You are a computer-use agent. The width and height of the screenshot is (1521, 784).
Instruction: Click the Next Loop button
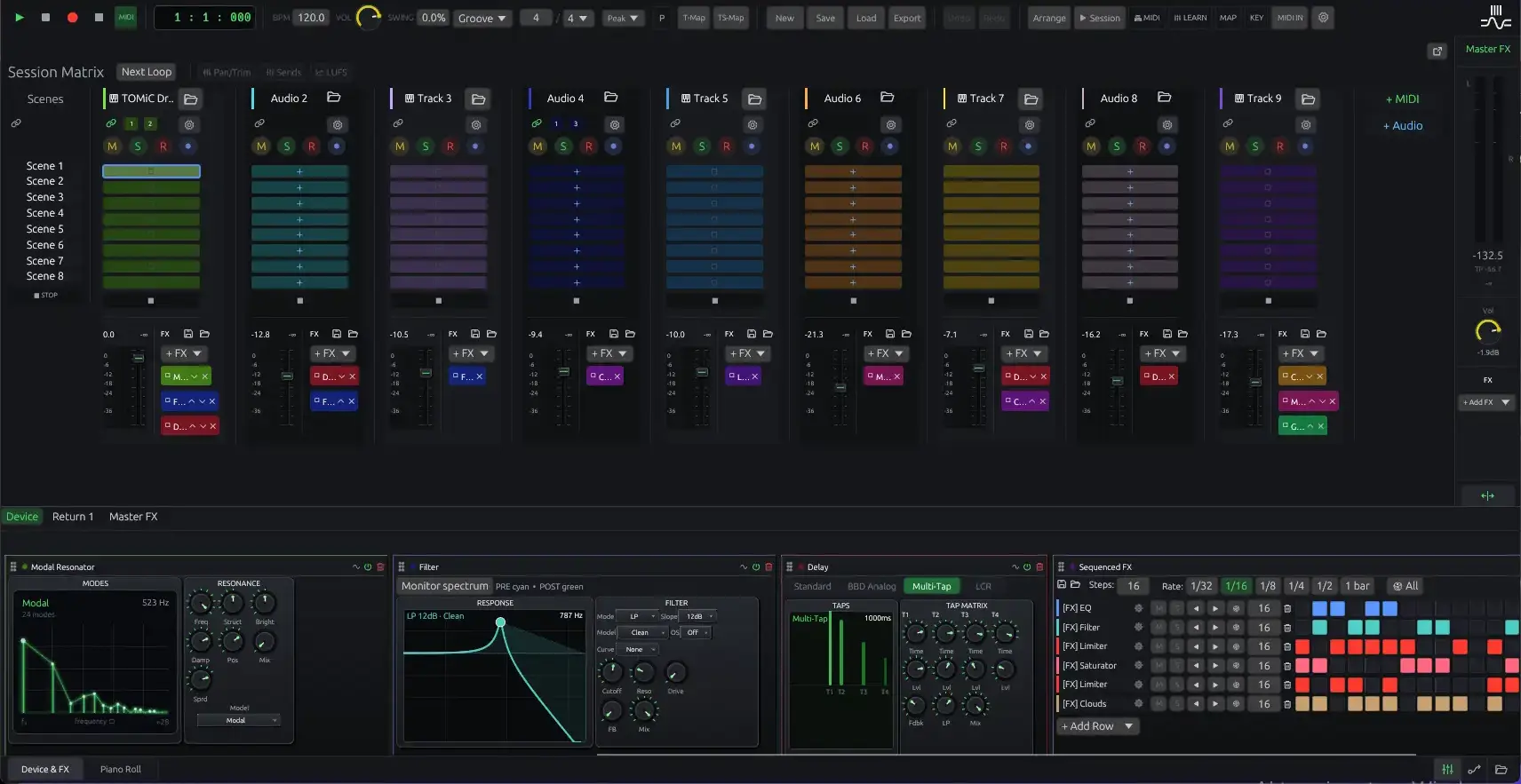147,72
